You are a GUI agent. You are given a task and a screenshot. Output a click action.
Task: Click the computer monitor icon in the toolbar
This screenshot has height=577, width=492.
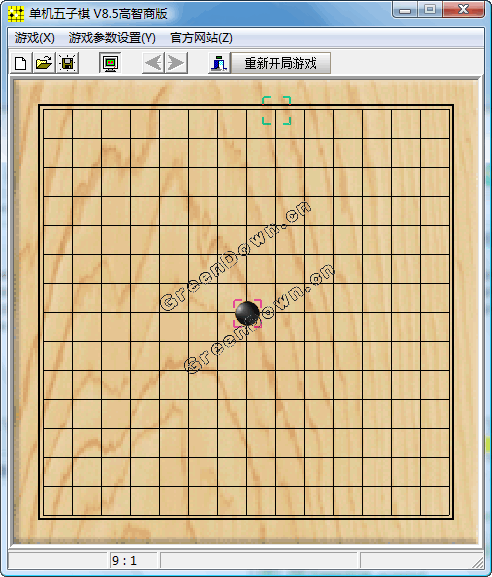(x=110, y=63)
